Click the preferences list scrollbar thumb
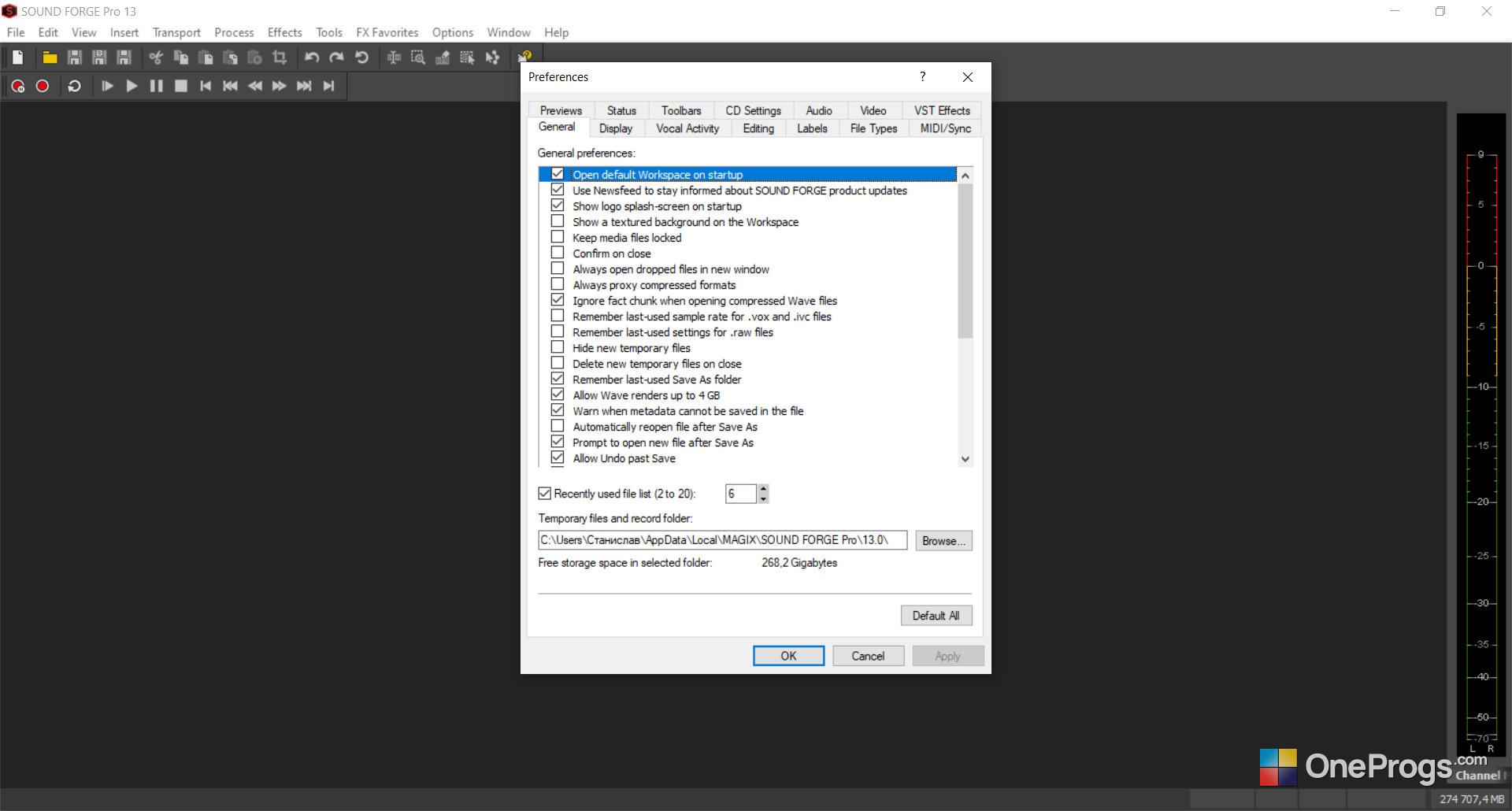The image size is (1512, 811). click(965, 260)
